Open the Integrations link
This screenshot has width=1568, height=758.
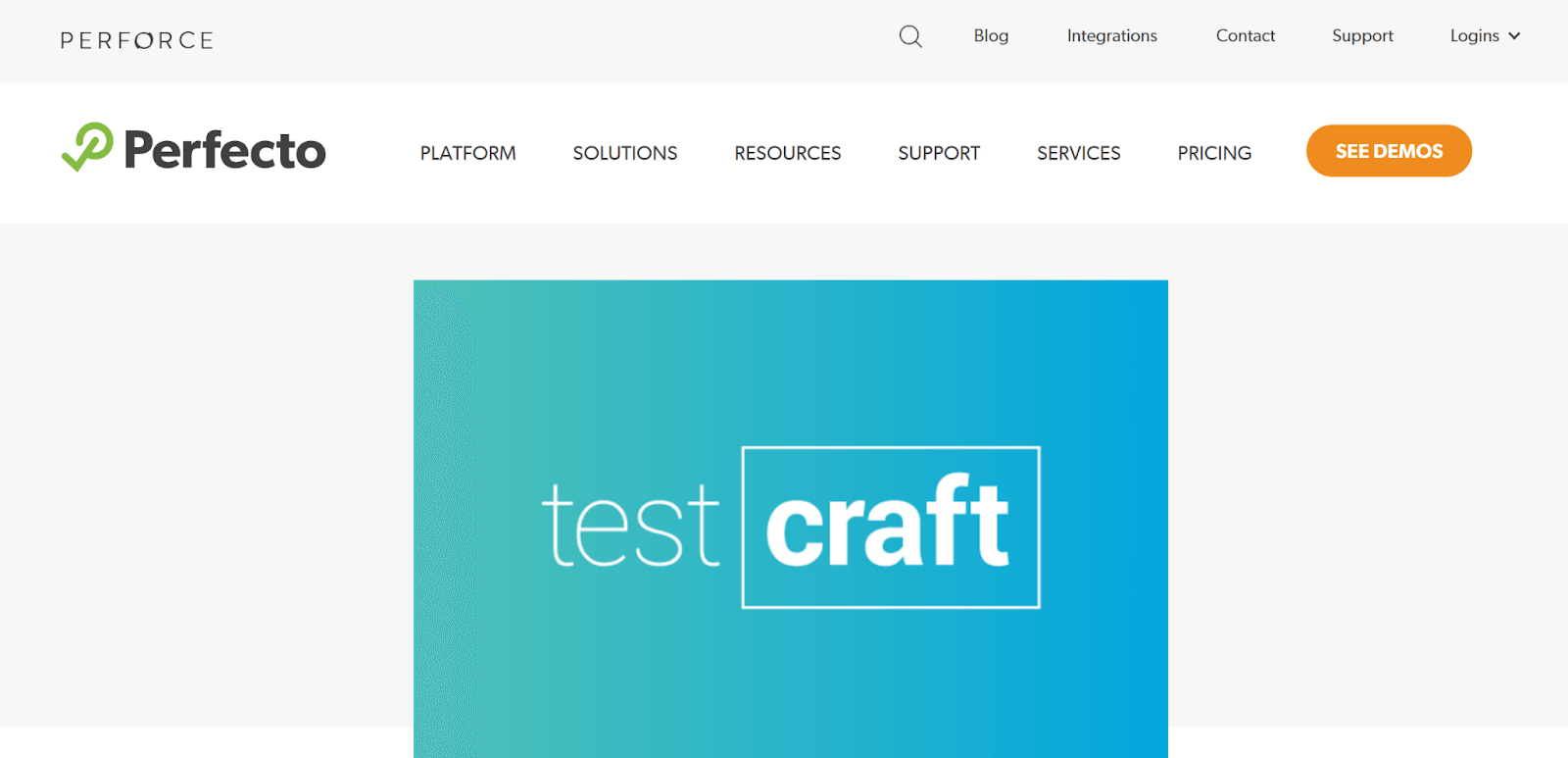pyautogui.click(x=1111, y=36)
